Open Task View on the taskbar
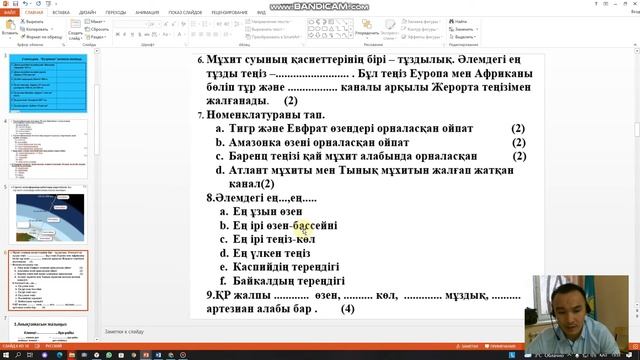 click(30, 355)
